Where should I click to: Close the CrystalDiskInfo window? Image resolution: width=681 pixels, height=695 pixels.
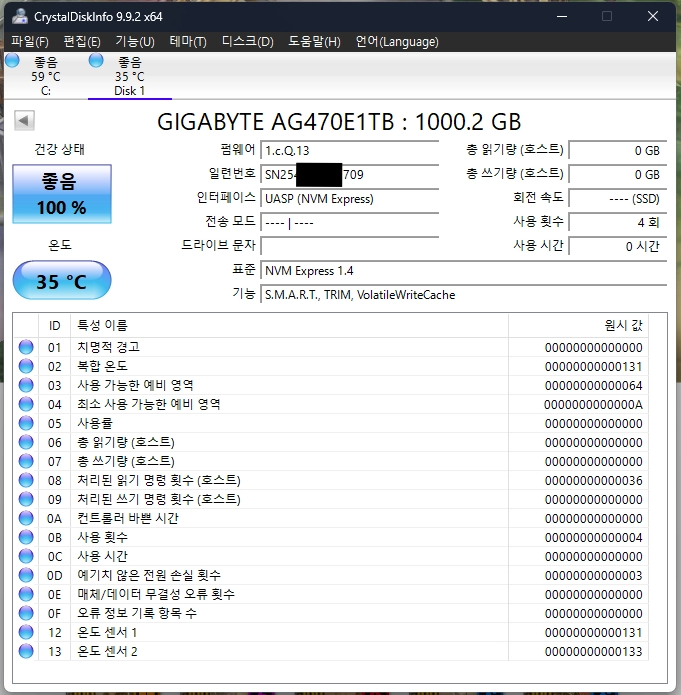pos(653,16)
